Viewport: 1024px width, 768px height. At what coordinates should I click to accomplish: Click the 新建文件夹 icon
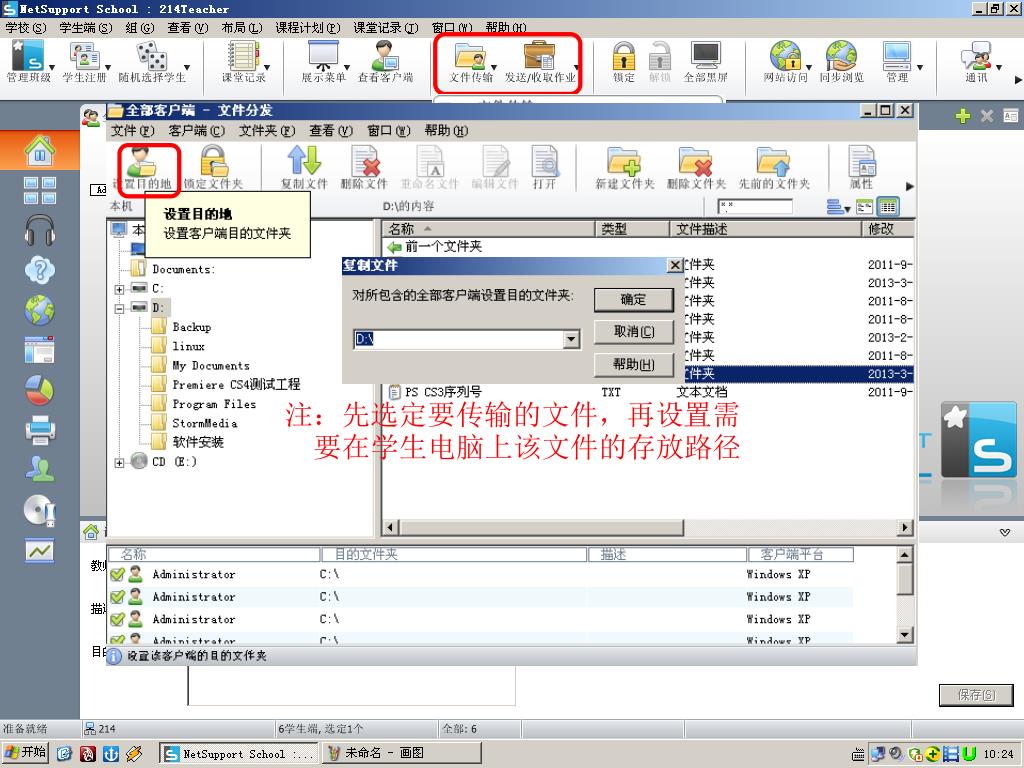[624, 167]
